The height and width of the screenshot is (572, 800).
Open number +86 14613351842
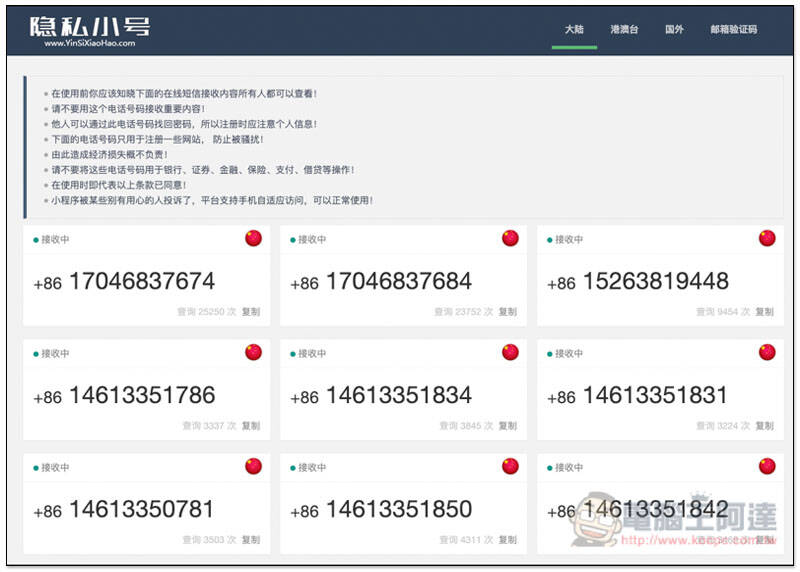point(638,510)
